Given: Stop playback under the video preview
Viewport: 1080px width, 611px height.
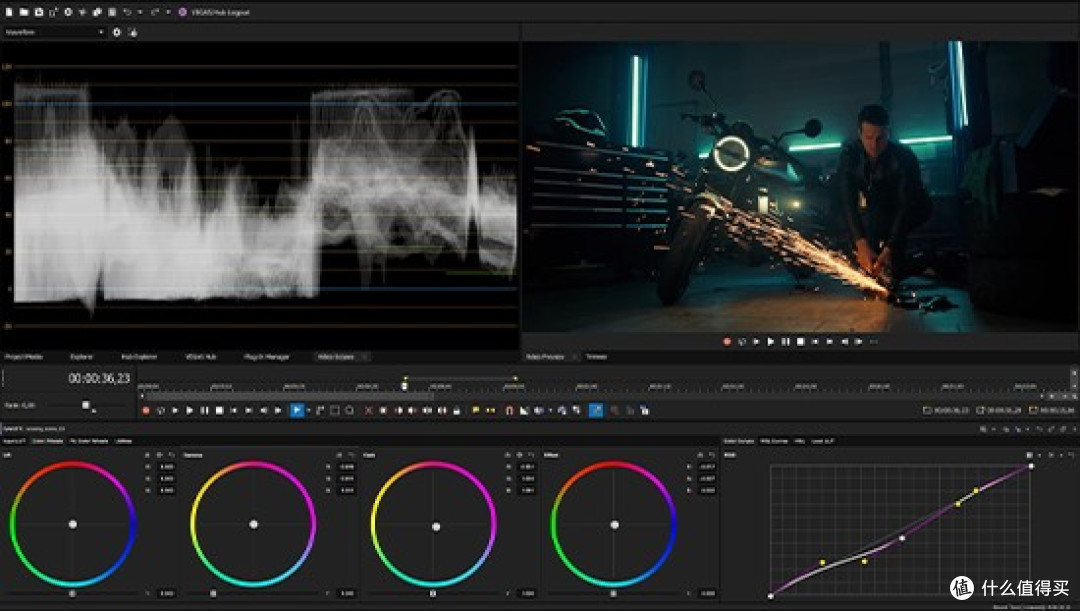Looking at the screenshot, I should (800, 342).
